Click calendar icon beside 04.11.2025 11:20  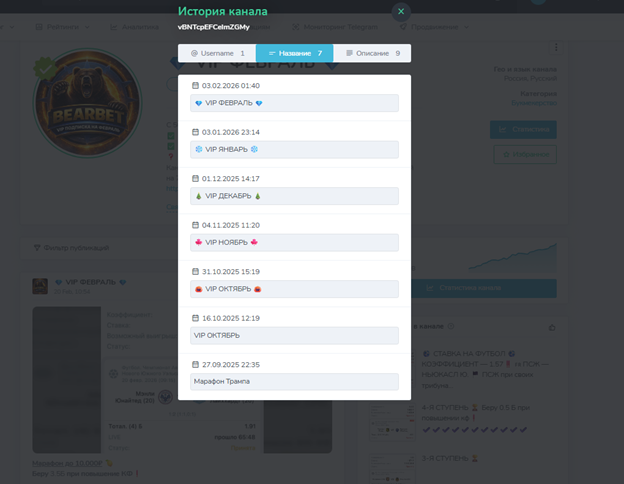coord(195,225)
